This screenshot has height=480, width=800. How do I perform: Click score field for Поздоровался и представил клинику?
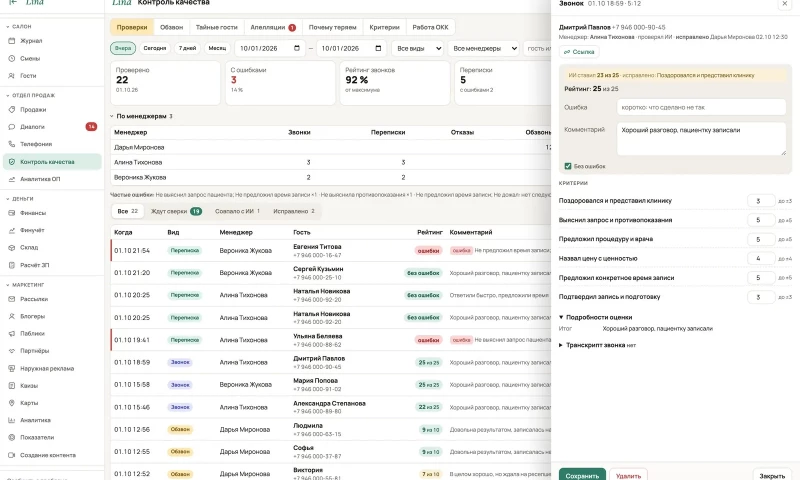(761, 201)
